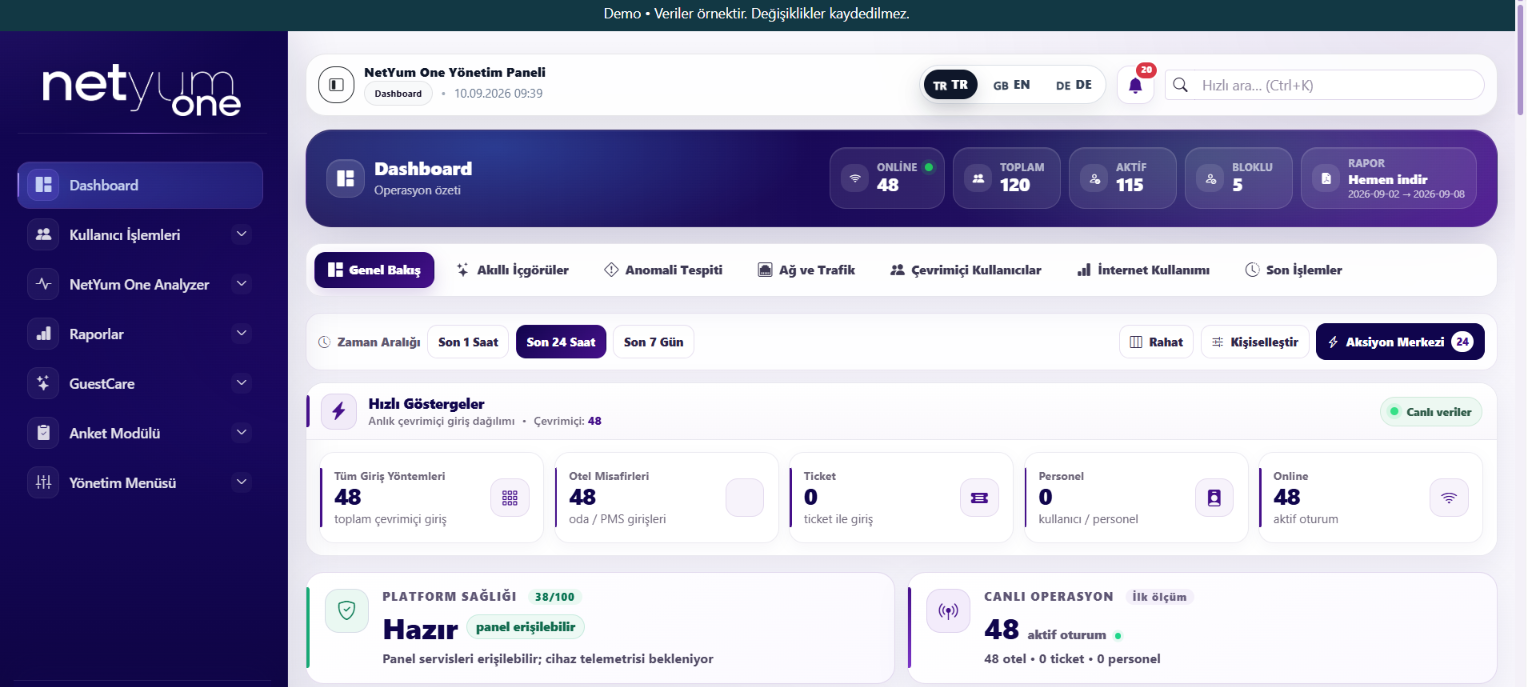Click the Dashboard breadcrumb chip
Screen dimensions: 1528x687
tap(398, 94)
